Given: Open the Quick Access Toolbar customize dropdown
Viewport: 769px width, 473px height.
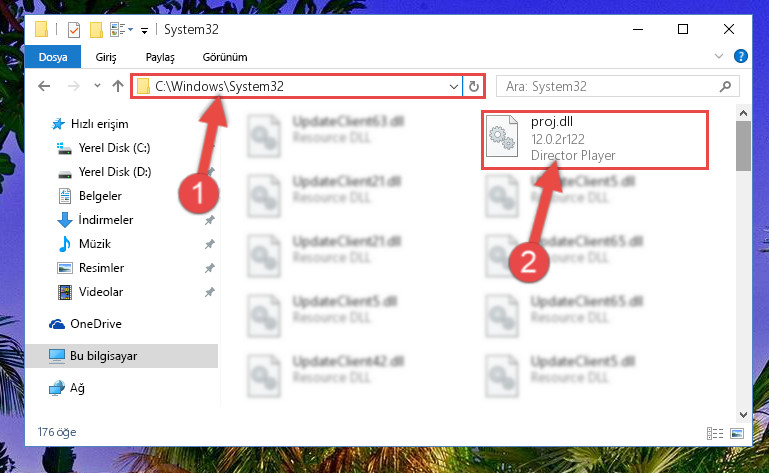Looking at the screenshot, I should click(x=144, y=31).
